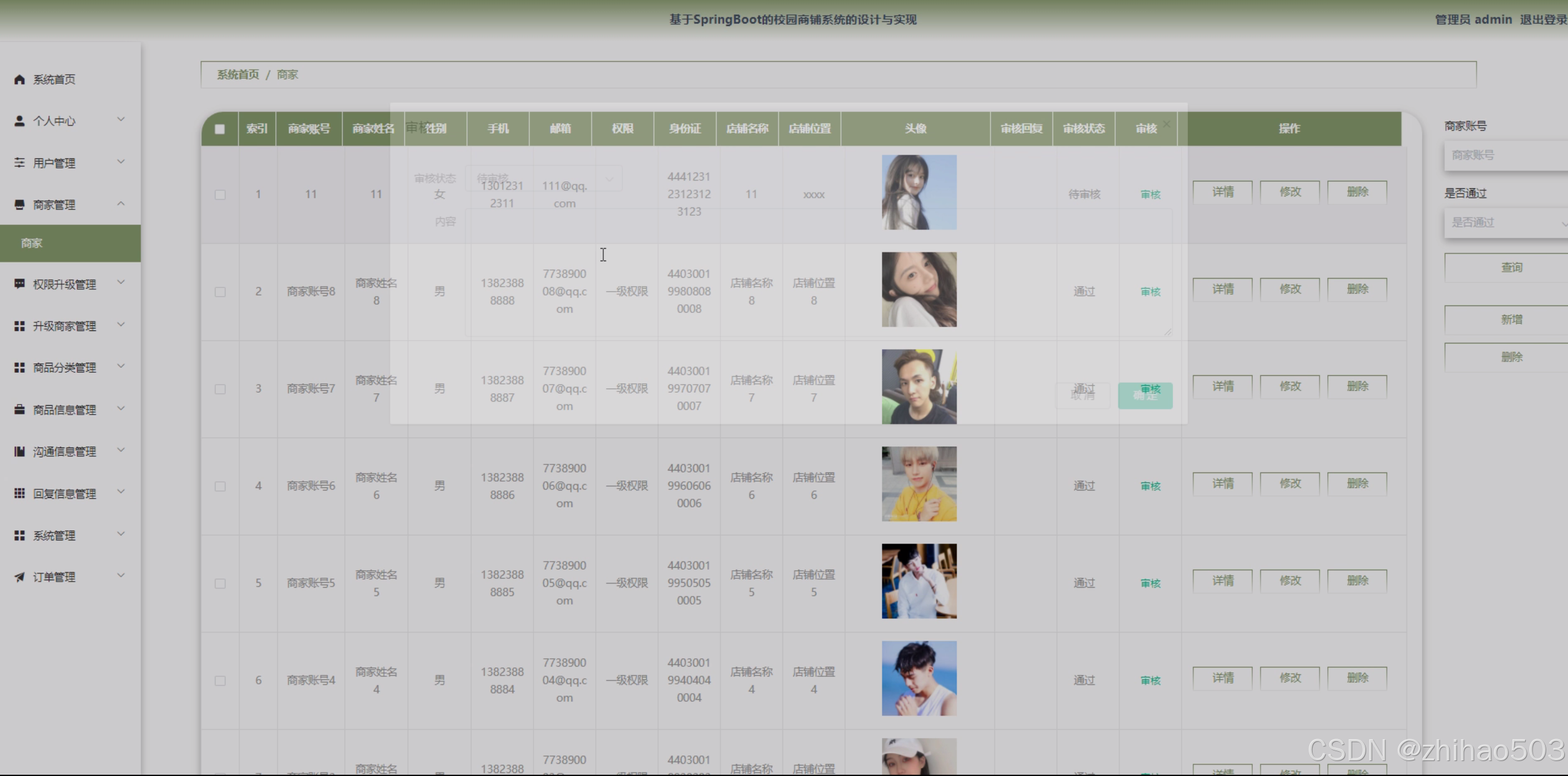Viewport: 1568px width, 776px height.
Task: Open the 沟通信息管理 menu
Action: point(64,451)
